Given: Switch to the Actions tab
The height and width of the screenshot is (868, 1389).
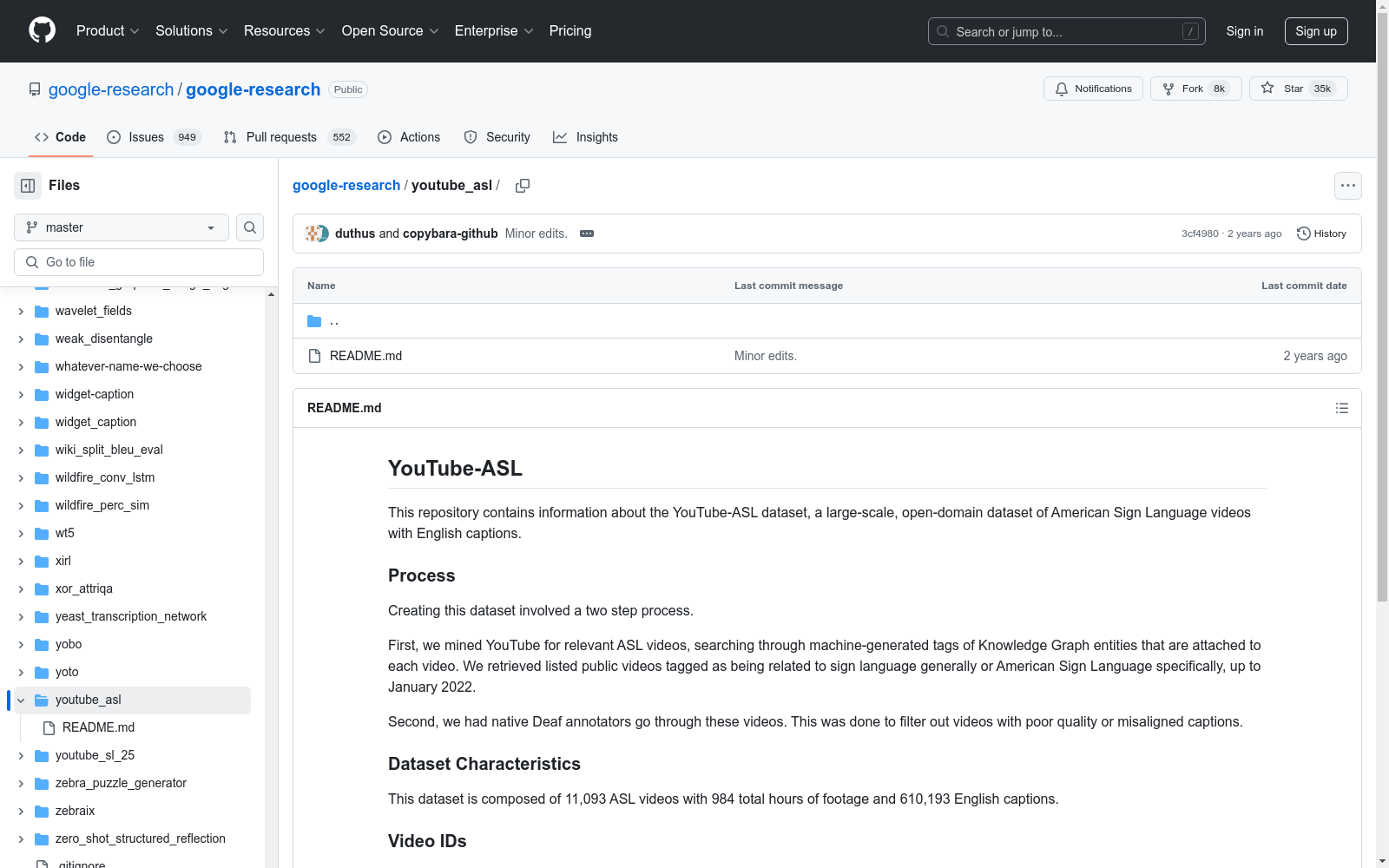Looking at the screenshot, I should (x=409, y=137).
